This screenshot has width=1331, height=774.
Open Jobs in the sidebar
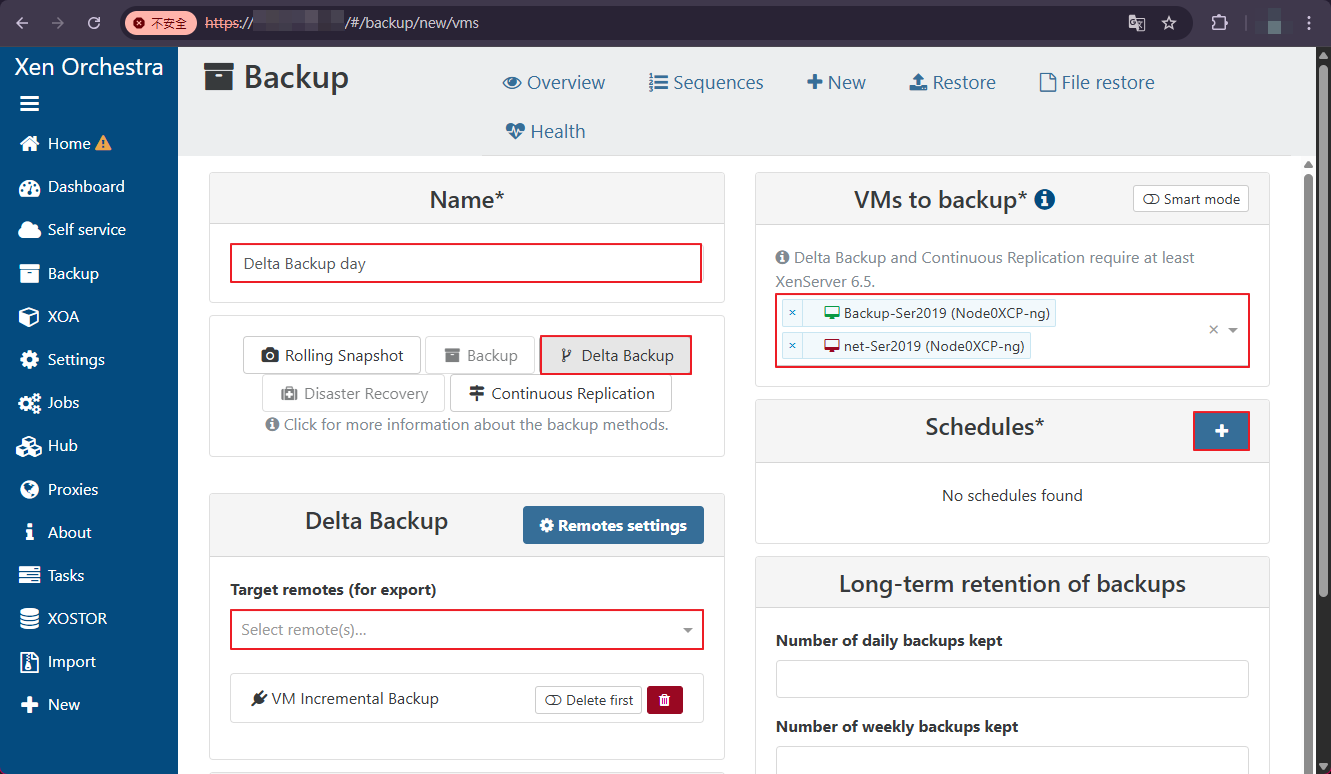[49, 403]
